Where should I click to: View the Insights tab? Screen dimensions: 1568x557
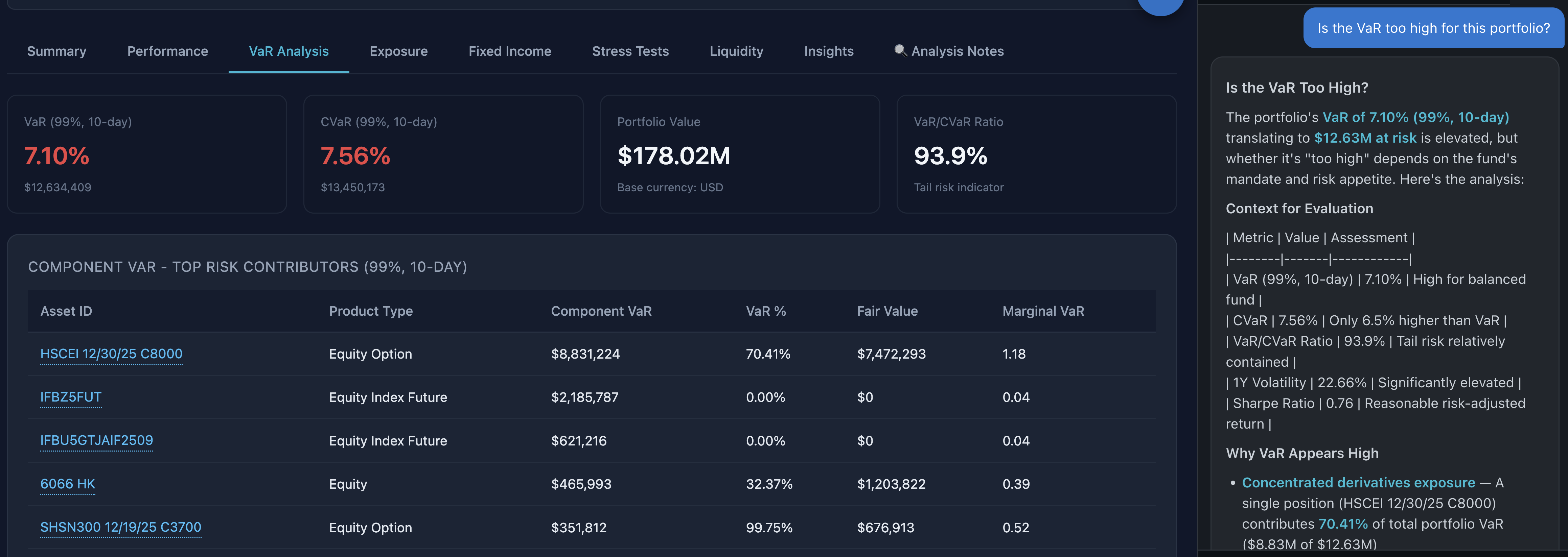[x=828, y=51]
